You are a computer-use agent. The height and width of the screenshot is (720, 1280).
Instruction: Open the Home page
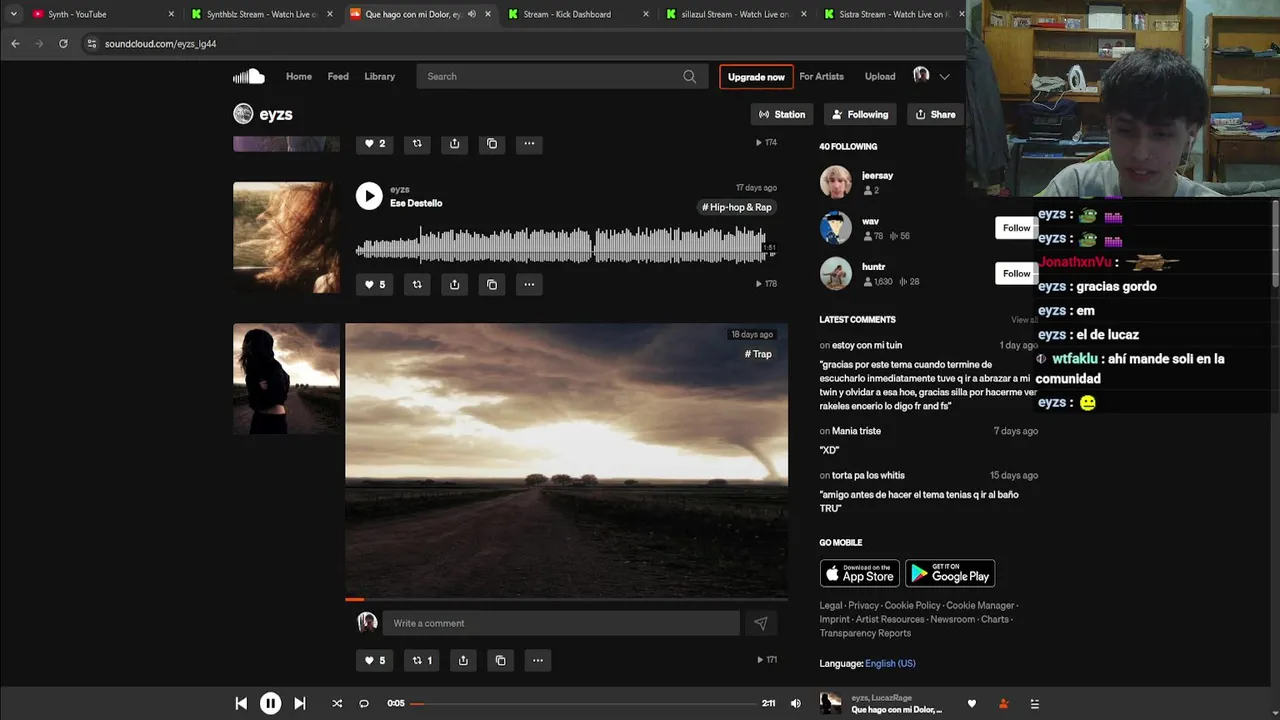[299, 77]
